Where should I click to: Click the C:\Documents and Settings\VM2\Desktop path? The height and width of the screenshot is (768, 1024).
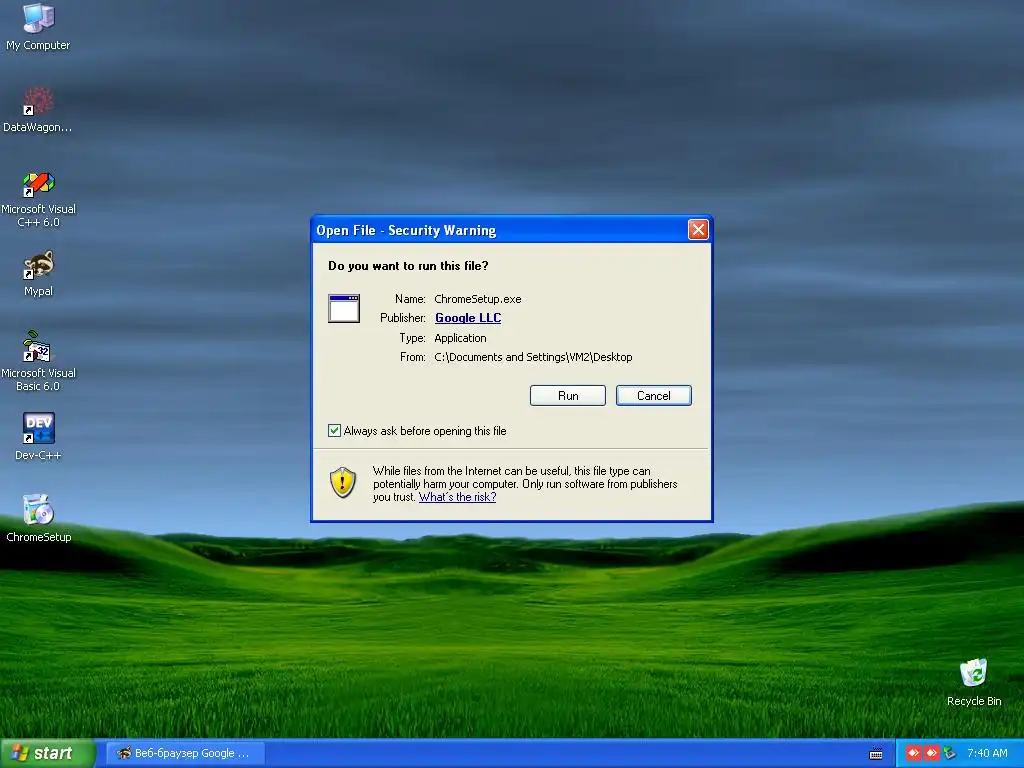[x=533, y=357]
